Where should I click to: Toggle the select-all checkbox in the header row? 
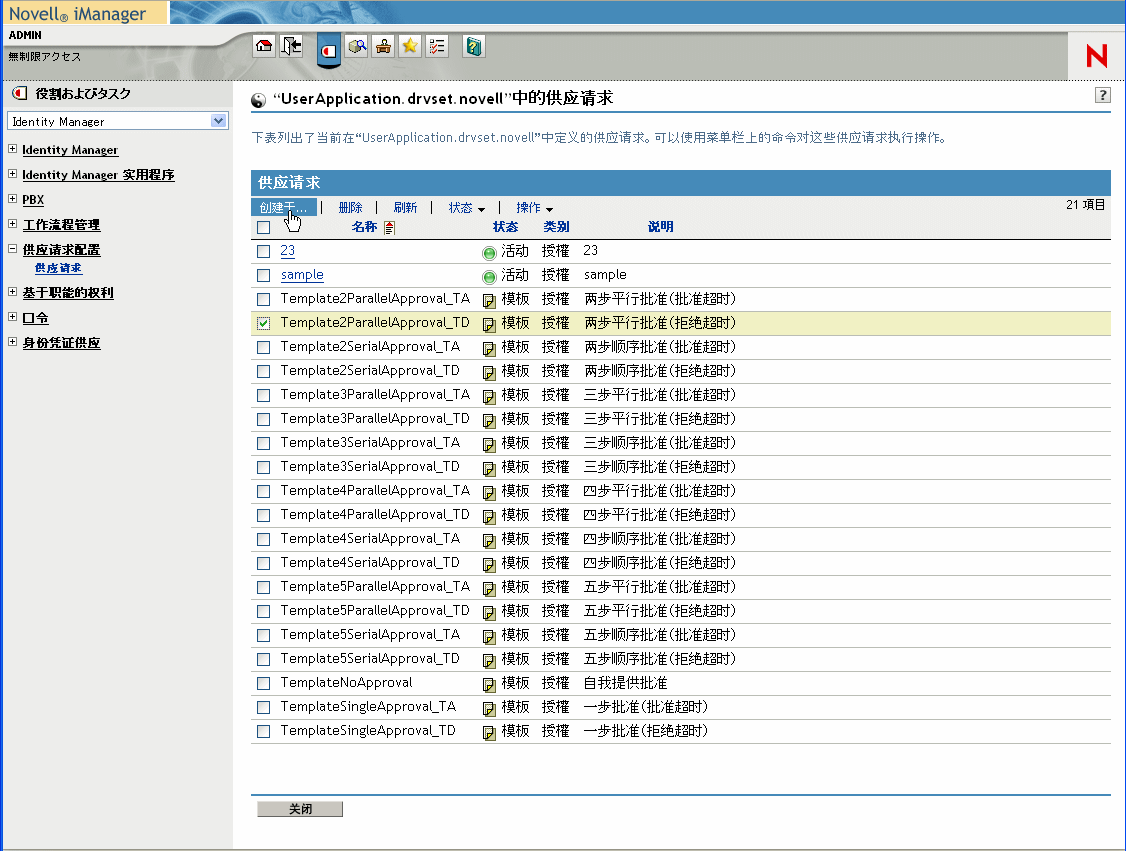[x=263, y=227]
